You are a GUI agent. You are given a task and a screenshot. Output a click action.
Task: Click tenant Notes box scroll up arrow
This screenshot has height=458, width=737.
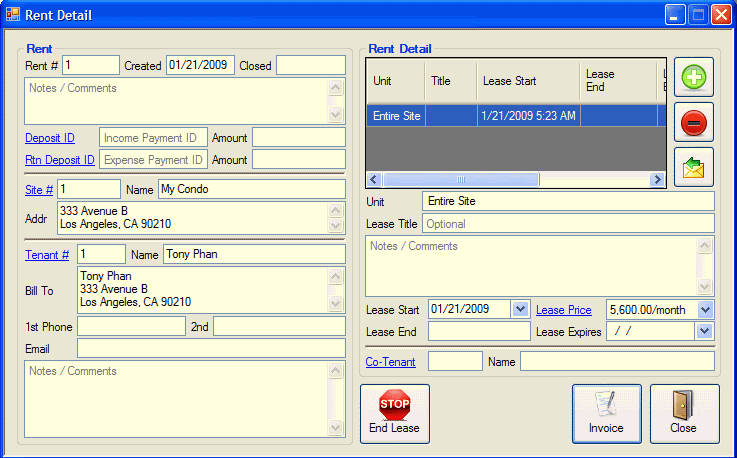click(335, 370)
